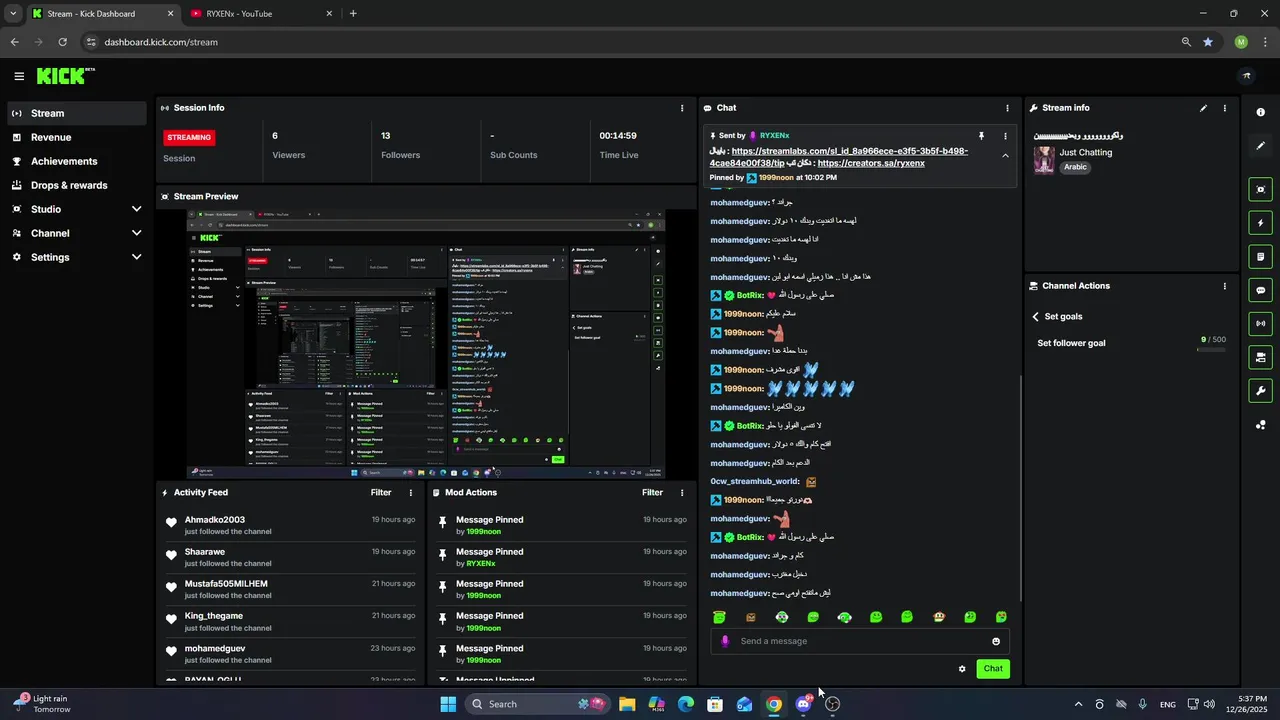Click the KICK logo
The image size is (1280, 720).
[x=66, y=76]
